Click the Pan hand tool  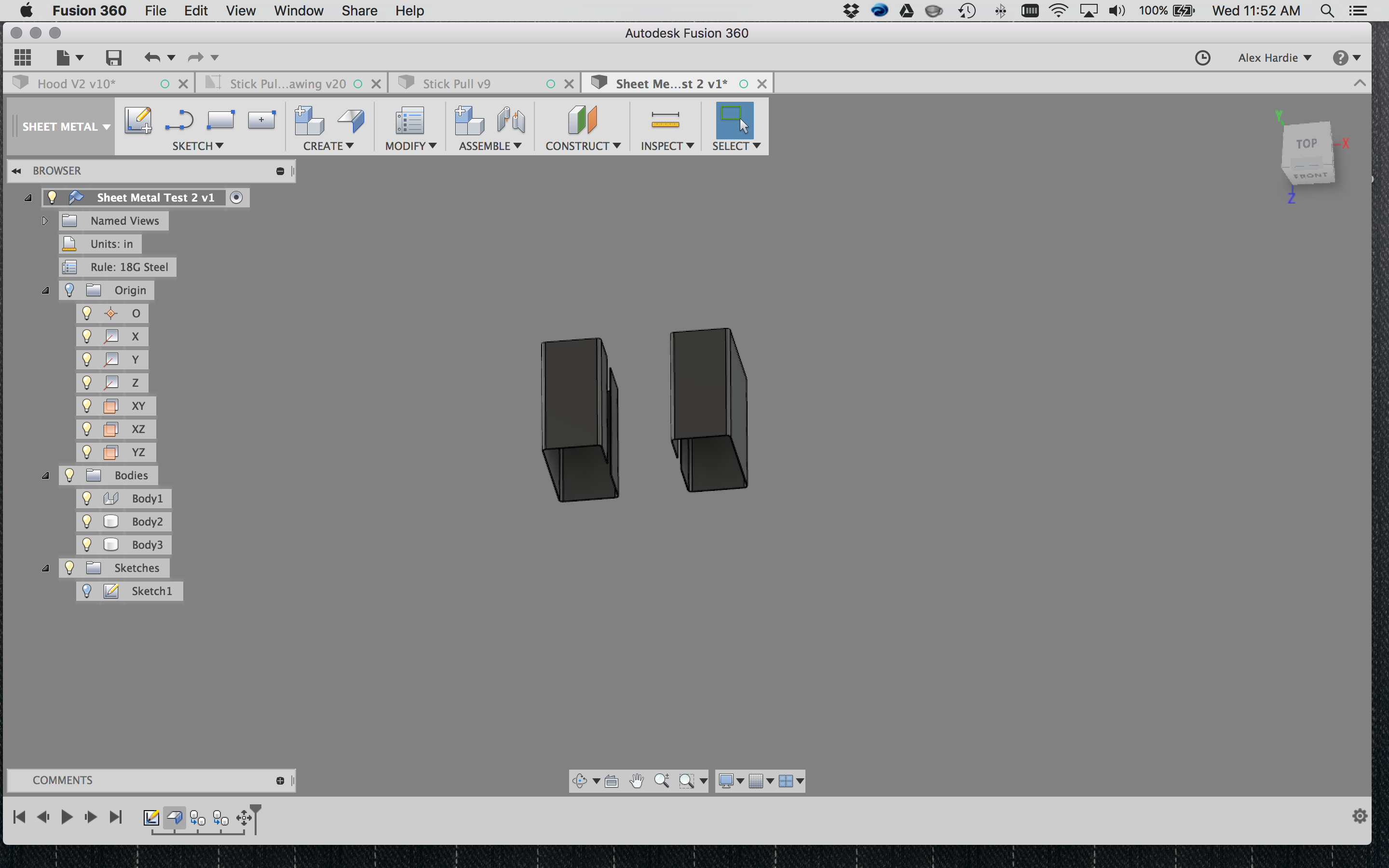point(637,781)
